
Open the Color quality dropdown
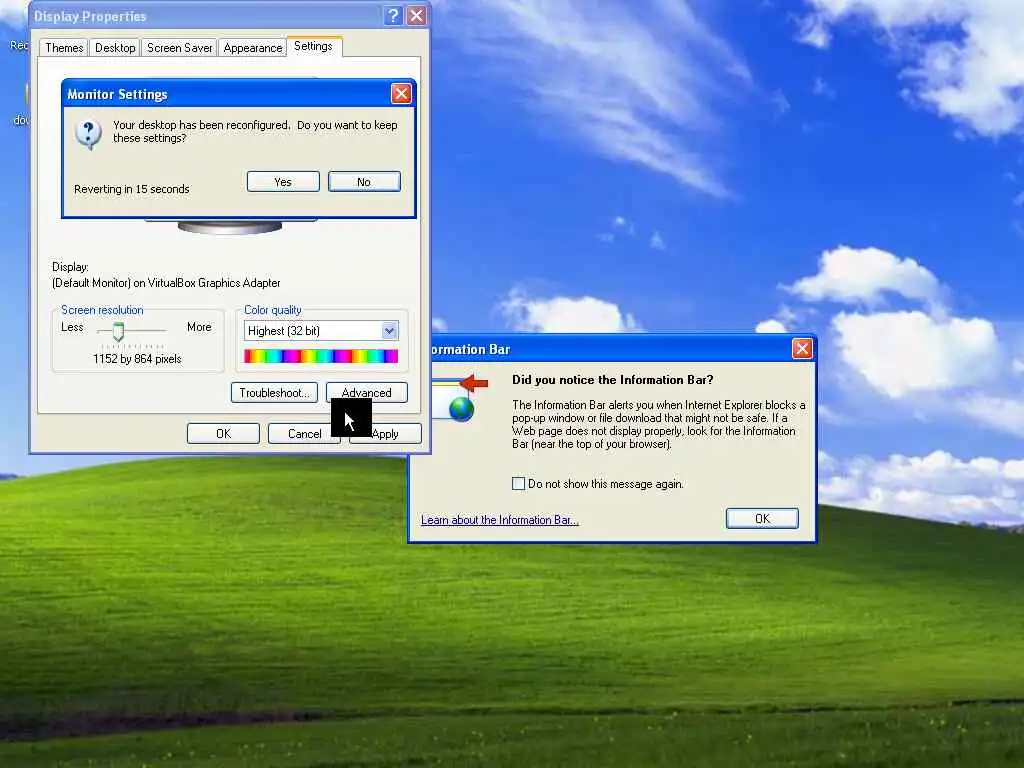coord(390,330)
